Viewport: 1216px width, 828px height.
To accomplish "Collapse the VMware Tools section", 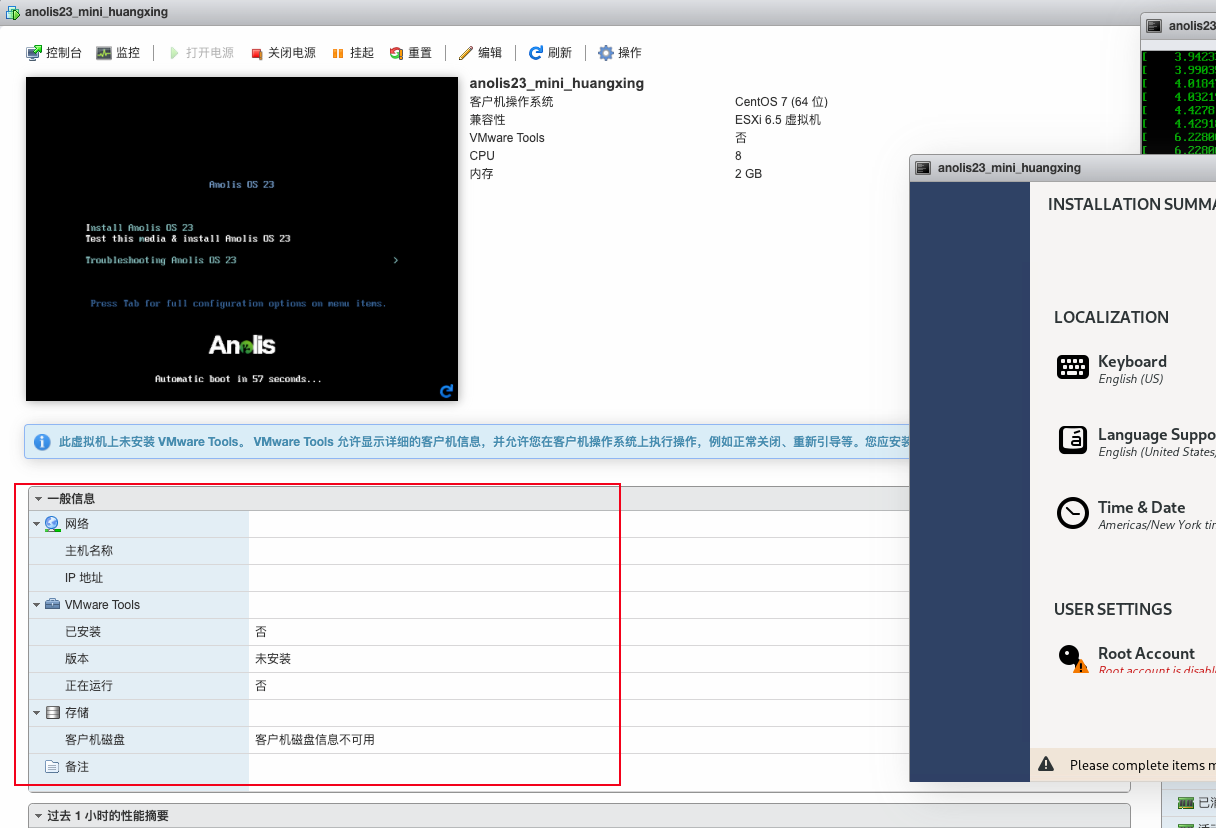I will point(37,605).
